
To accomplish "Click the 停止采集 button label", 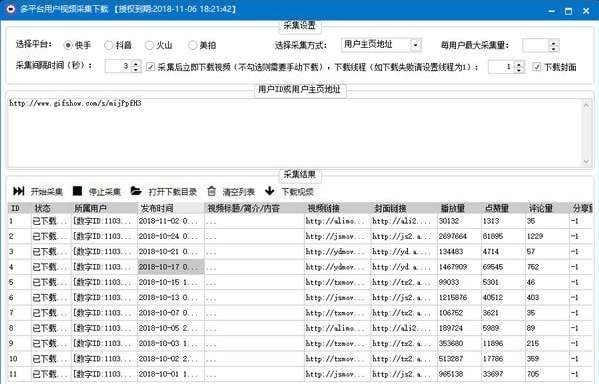I will 105,191.
